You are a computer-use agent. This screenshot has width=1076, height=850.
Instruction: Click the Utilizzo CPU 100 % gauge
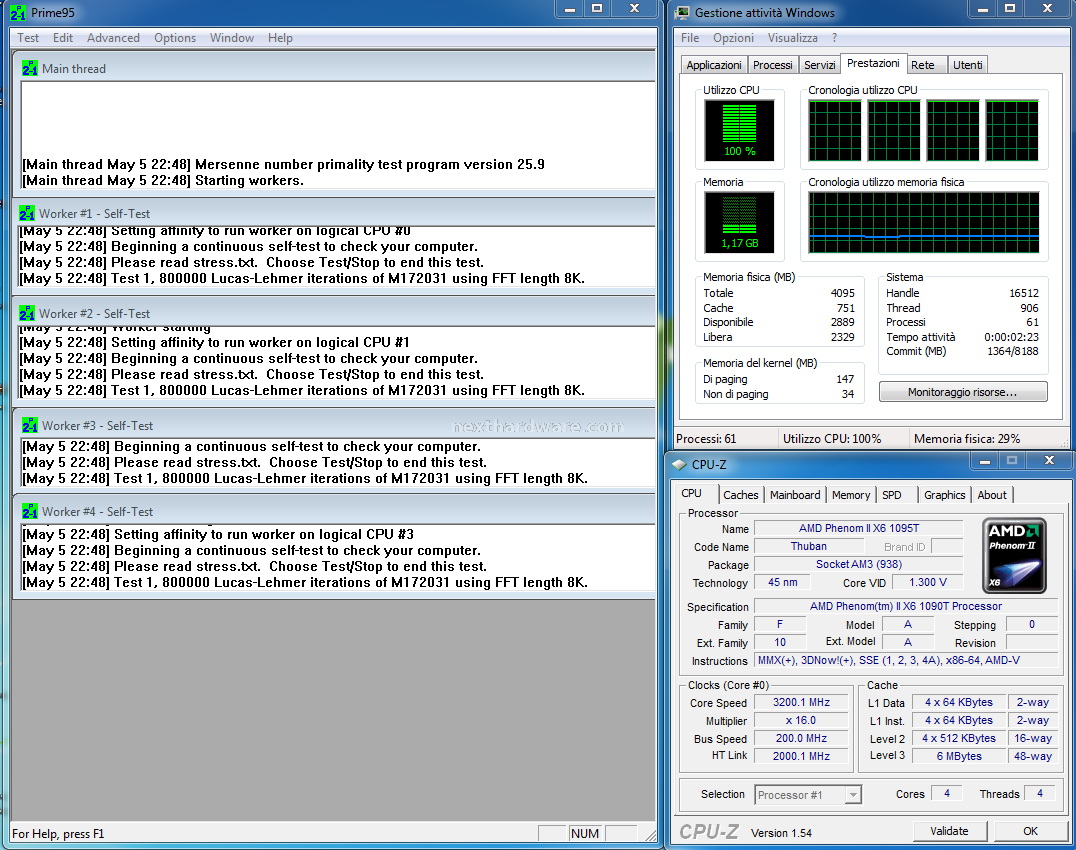[x=739, y=130]
